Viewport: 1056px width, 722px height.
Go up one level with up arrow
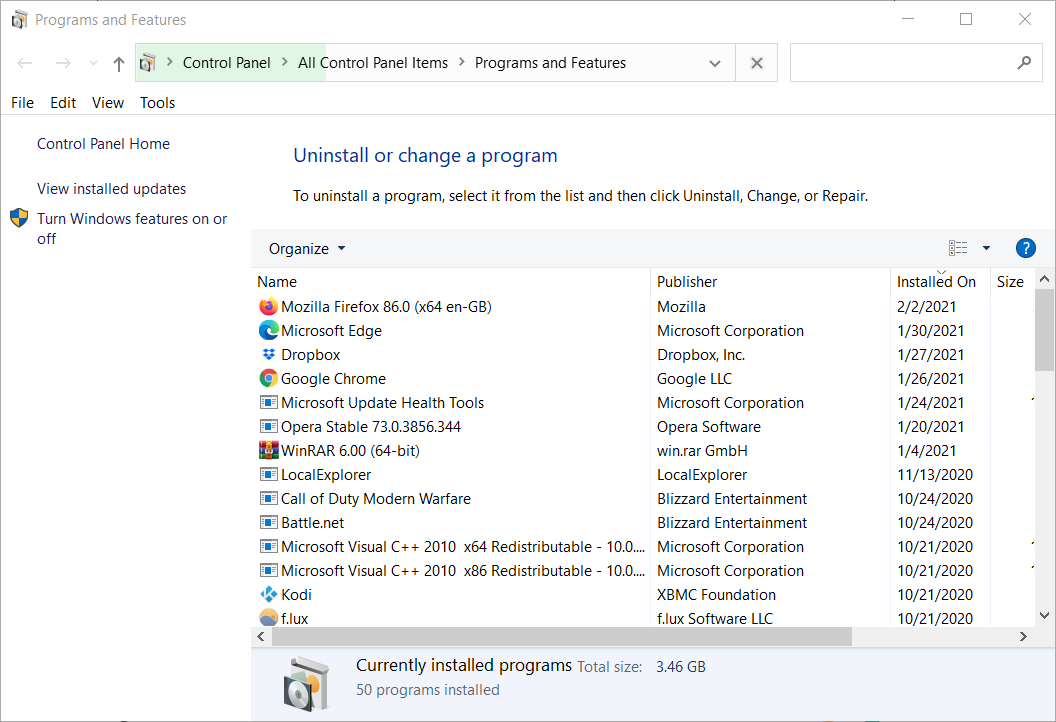click(x=119, y=64)
